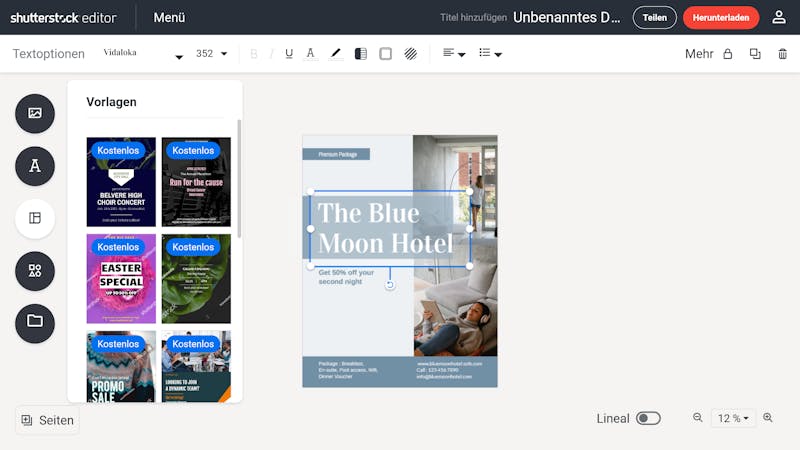Open the font size 352 dropdown
This screenshot has width=800, height=450.
coord(211,54)
